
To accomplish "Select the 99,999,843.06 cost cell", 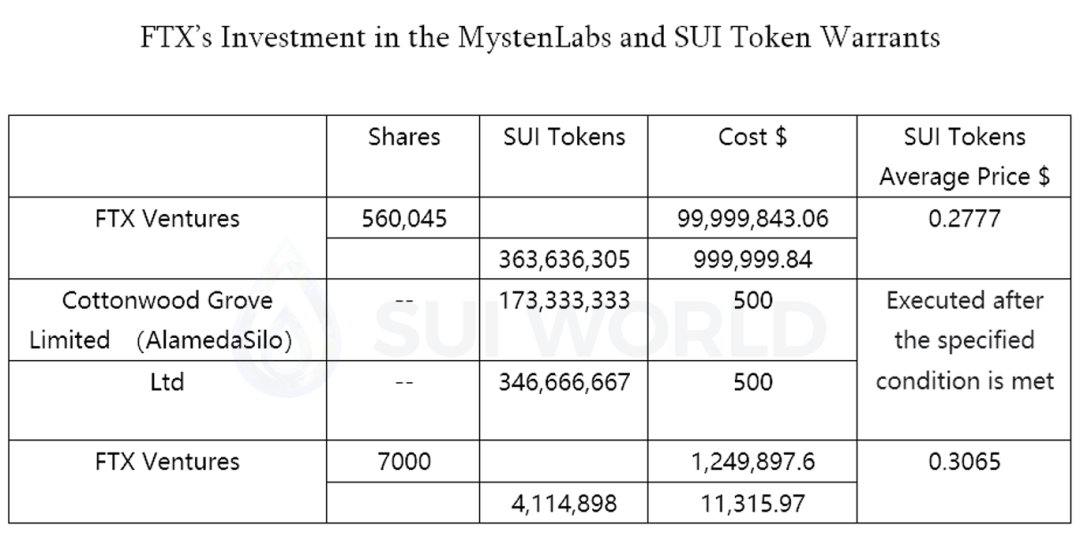I will 752,219.
